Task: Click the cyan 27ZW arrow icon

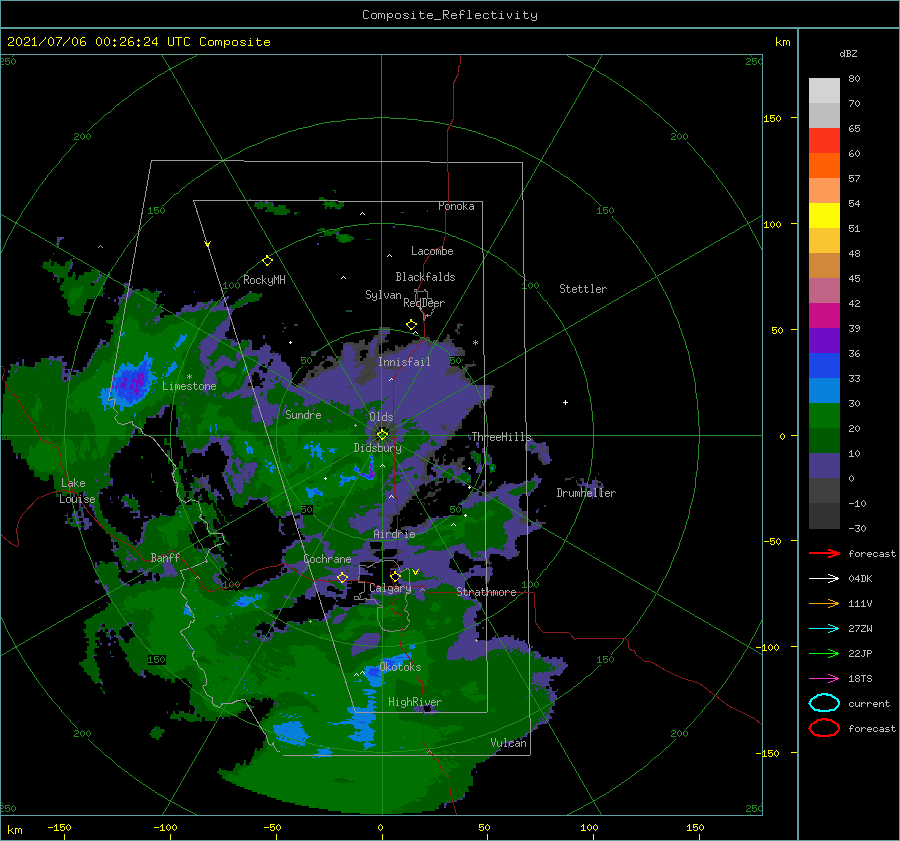Action: pos(824,629)
